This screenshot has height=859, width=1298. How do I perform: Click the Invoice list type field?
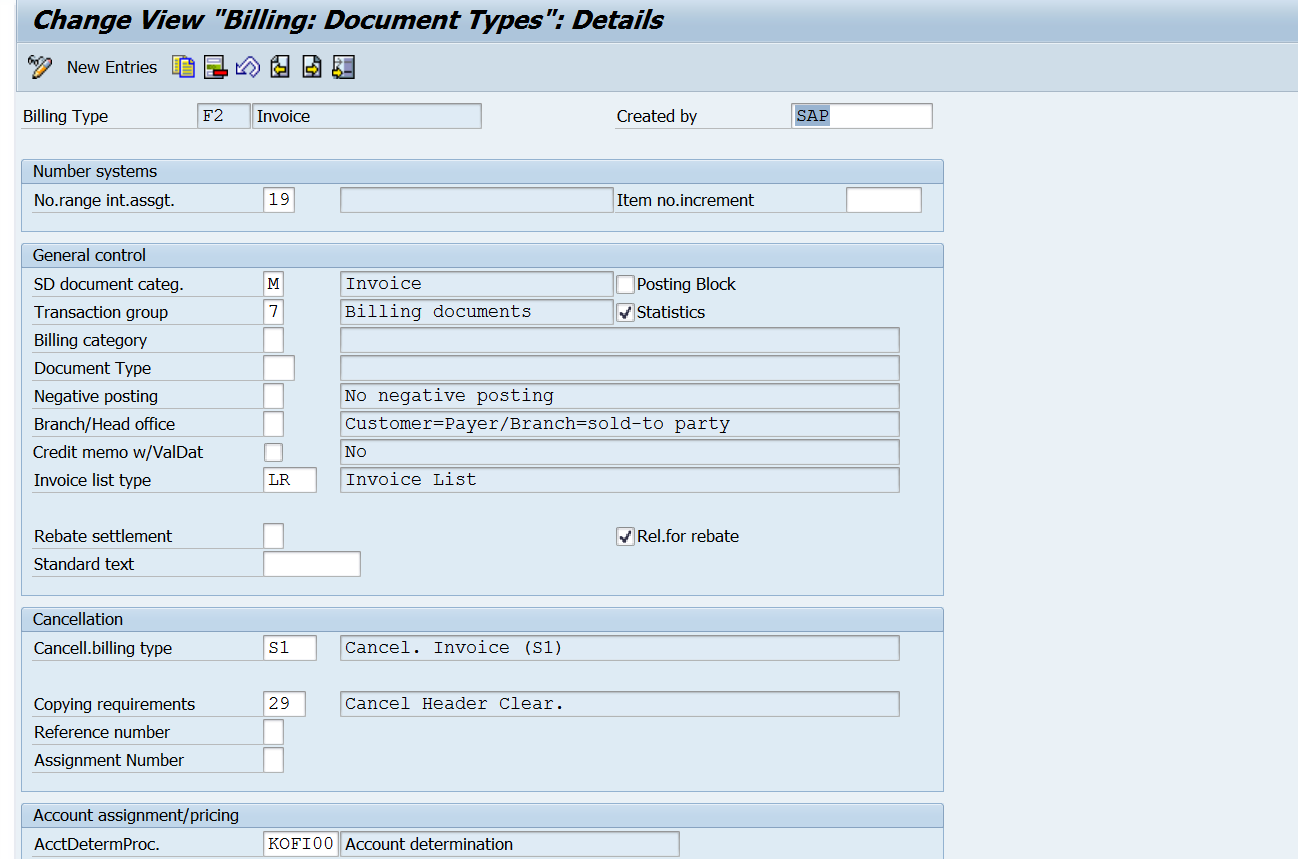point(290,480)
